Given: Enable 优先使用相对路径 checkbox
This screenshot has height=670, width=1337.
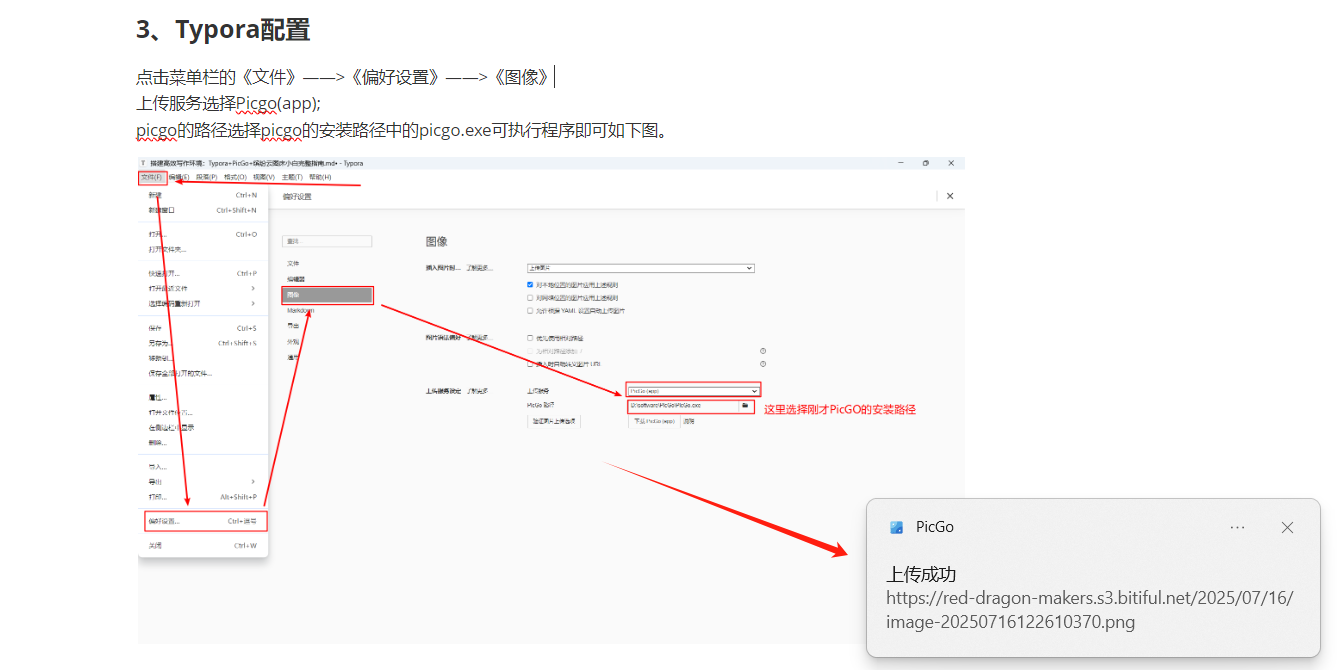Looking at the screenshot, I should click(x=530, y=338).
